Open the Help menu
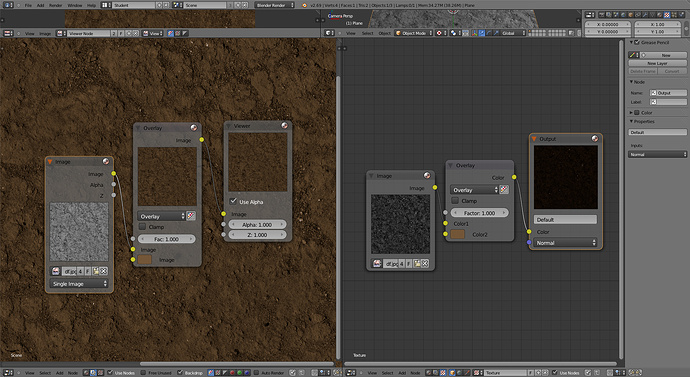The width and height of the screenshot is (690, 377). click(91, 5)
